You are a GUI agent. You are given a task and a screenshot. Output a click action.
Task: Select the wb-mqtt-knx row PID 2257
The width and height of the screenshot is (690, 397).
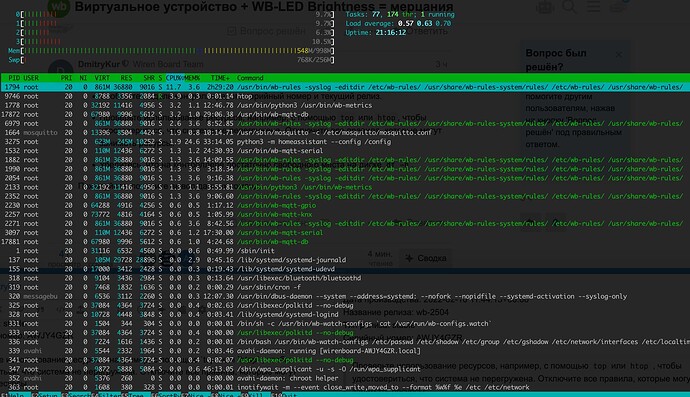coord(345,214)
